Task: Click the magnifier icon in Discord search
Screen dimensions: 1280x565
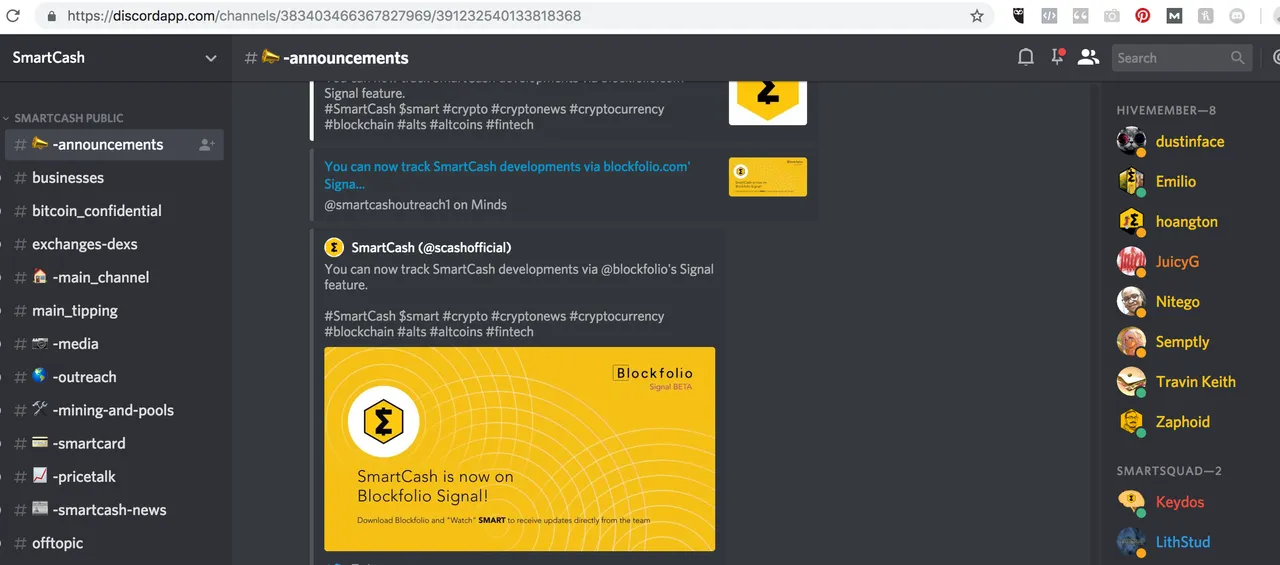Action: [x=1238, y=58]
